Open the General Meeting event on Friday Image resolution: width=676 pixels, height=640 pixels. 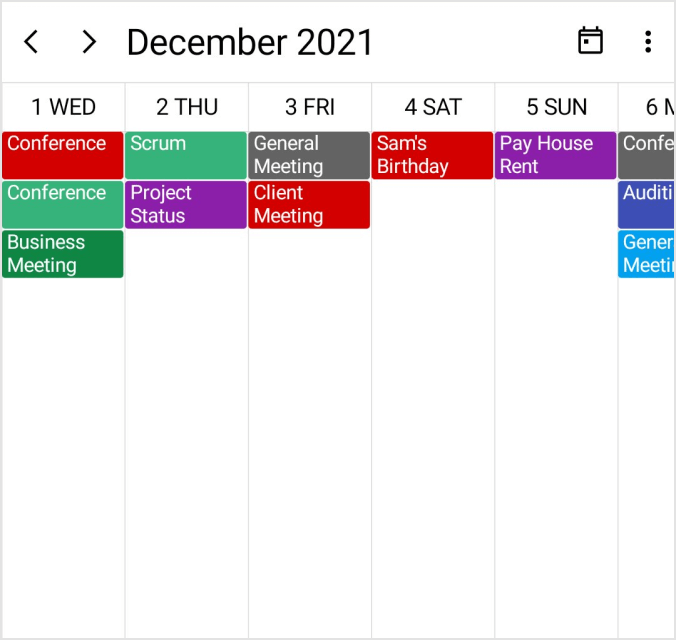[309, 155]
